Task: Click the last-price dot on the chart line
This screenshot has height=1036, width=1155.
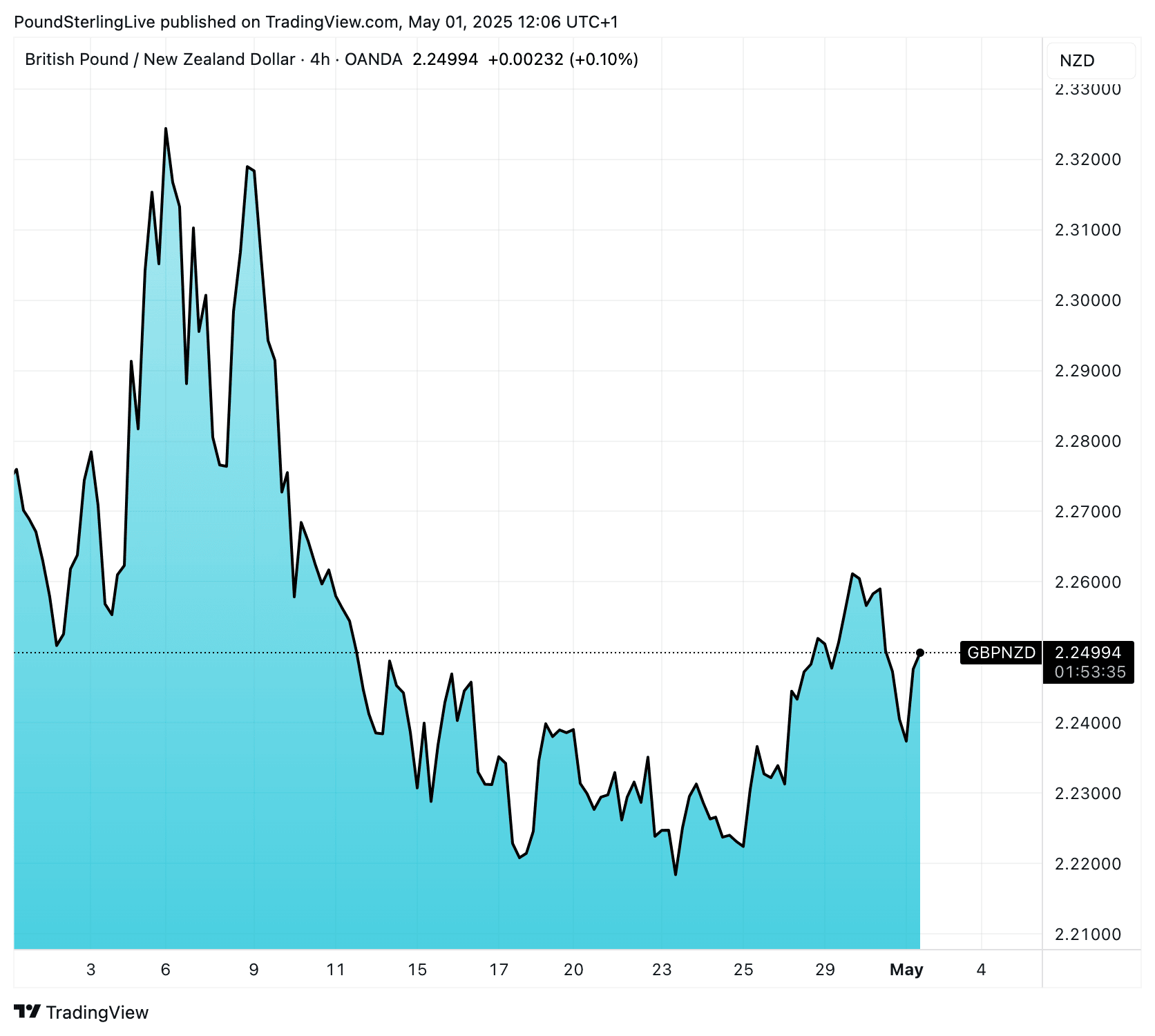Action: pos(919,653)
